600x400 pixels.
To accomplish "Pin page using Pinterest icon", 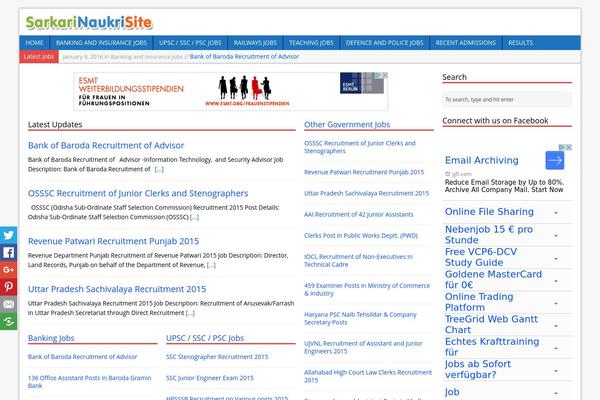I will pyautogui.click(x=8, y=287).
